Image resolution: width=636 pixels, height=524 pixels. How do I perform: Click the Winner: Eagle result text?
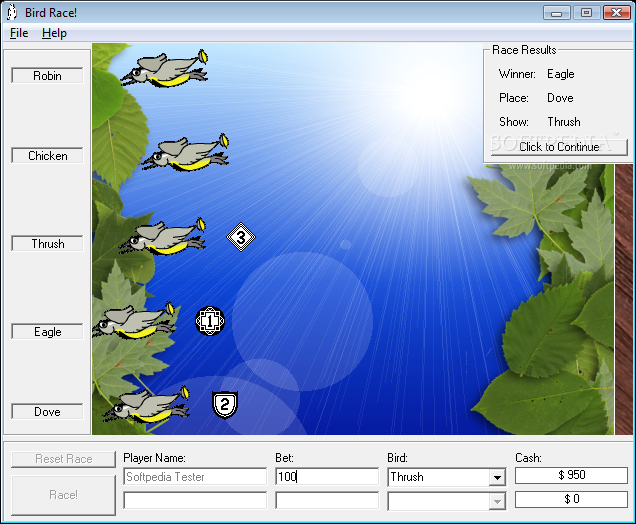coord(536,74)
